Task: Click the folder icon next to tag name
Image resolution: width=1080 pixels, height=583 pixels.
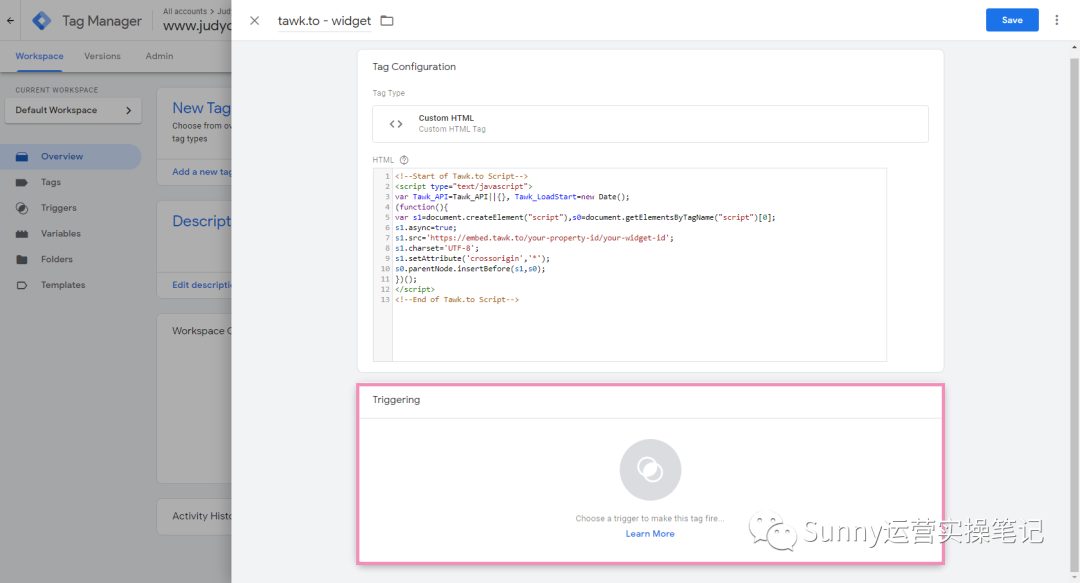Action: pyautogui.click(x=387, y=21)
